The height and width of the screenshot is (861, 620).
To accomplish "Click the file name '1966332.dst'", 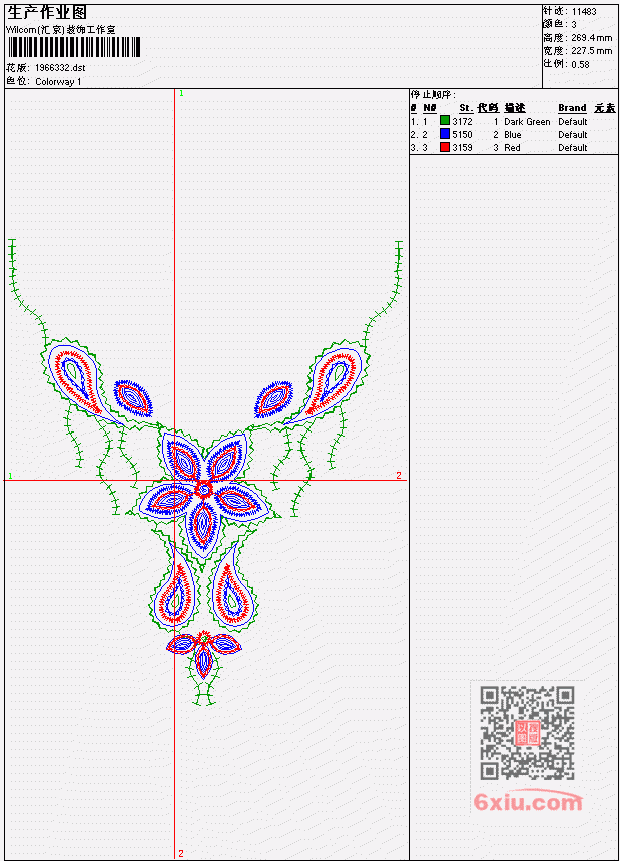I will pyautogui.click(x=60, y=68).
